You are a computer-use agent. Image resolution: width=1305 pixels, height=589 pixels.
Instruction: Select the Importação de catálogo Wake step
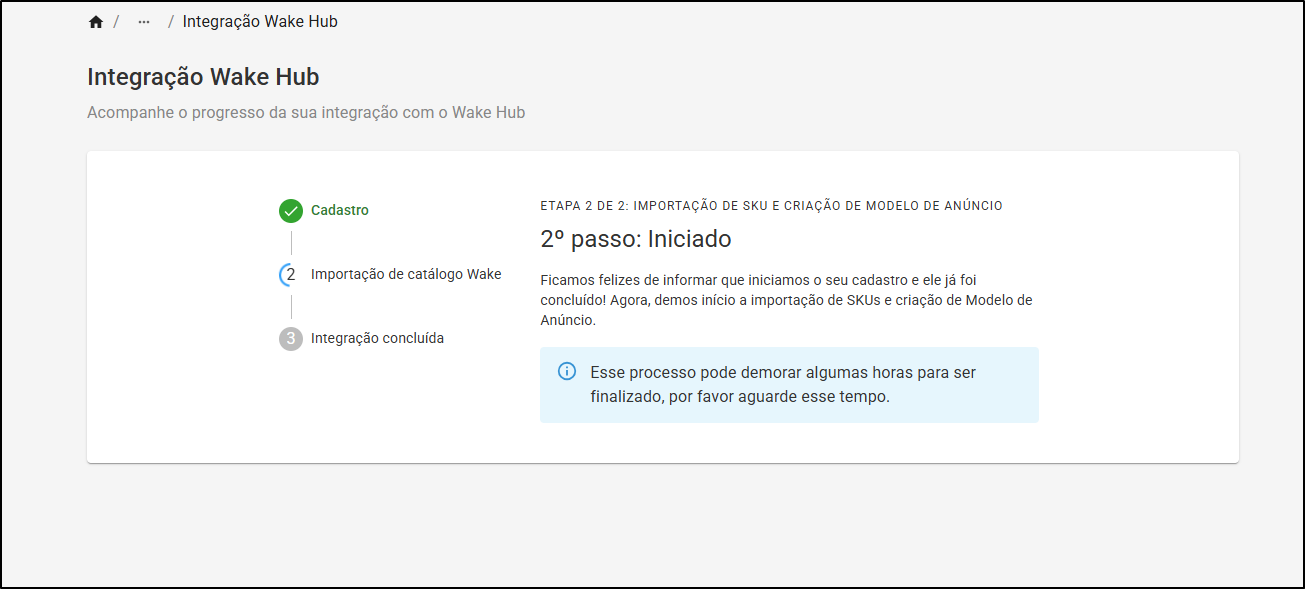[406, 274]
